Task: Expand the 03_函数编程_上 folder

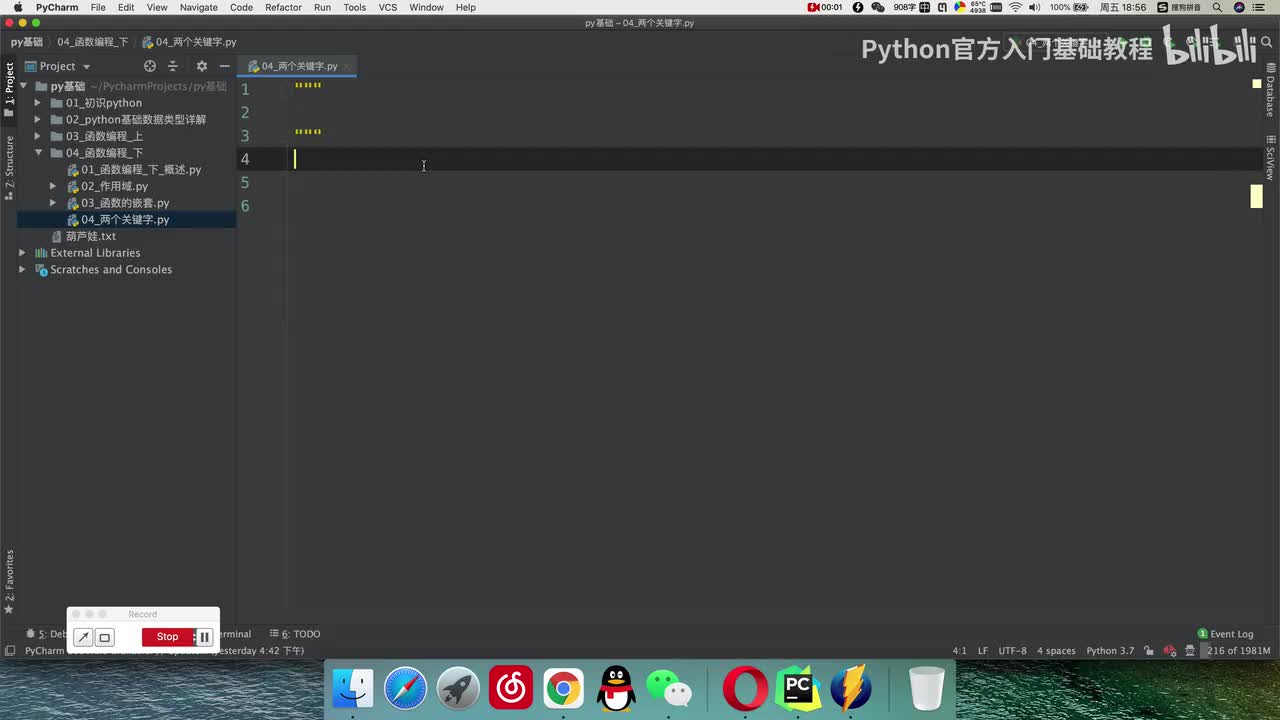Action: click(x=38, y=136)
